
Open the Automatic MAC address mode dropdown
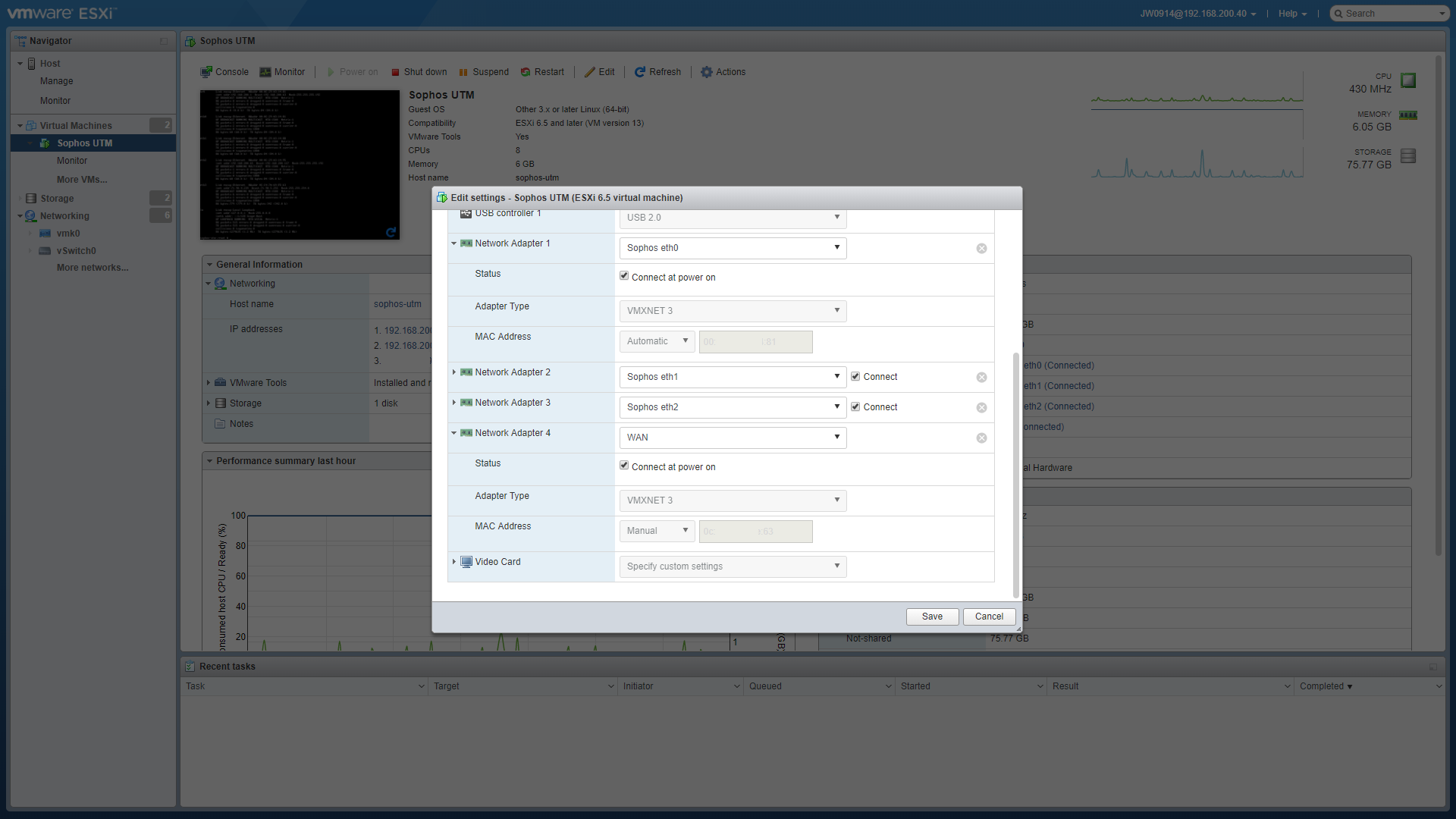657,341
